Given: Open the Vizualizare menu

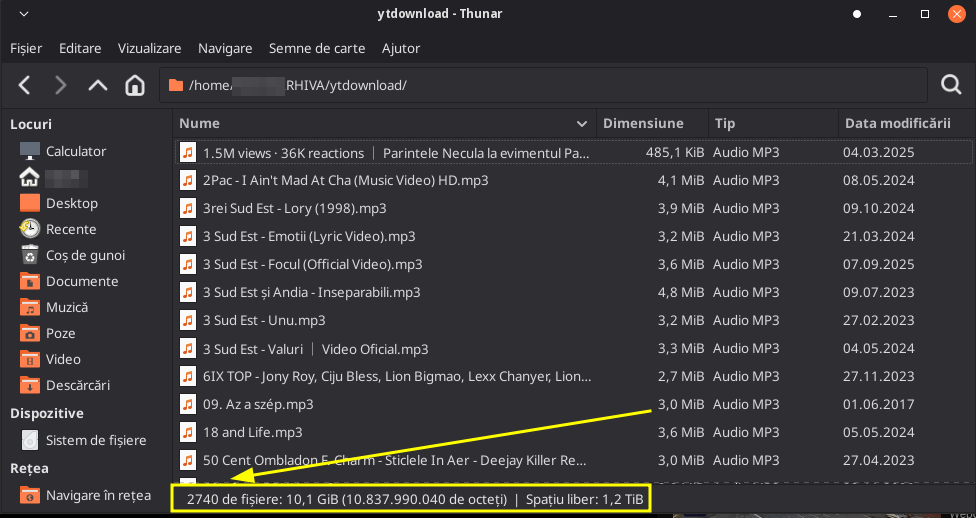Looking at the screenshot, I should [149, 48].
